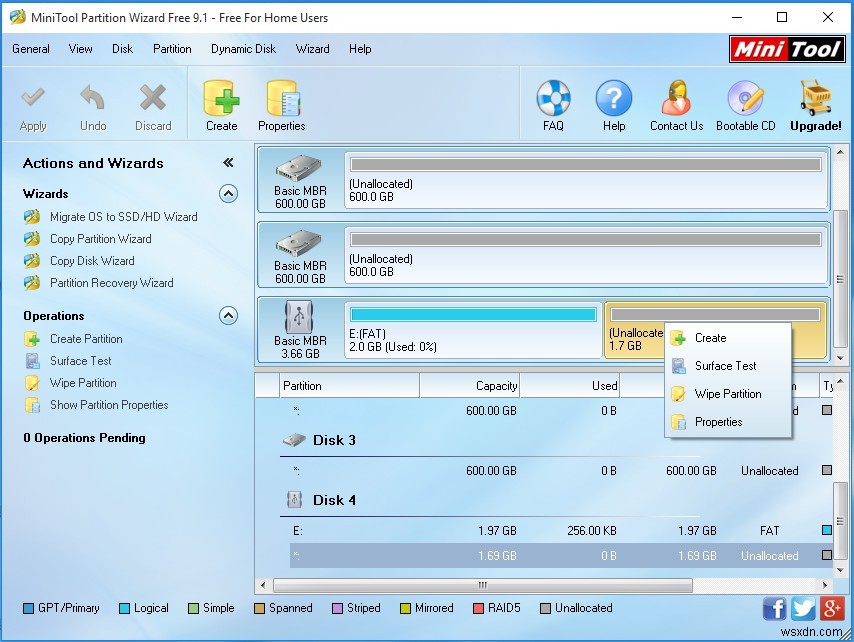The height and width of the screenshot is (642, 854).
Task: Collapse the Operations section
Action: click(228, 315)
